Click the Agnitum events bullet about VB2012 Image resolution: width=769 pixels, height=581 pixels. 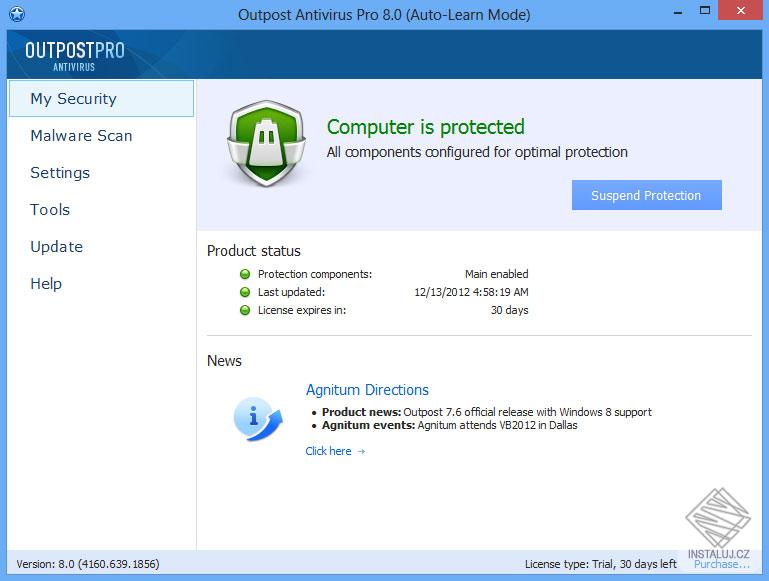point(449,425)
